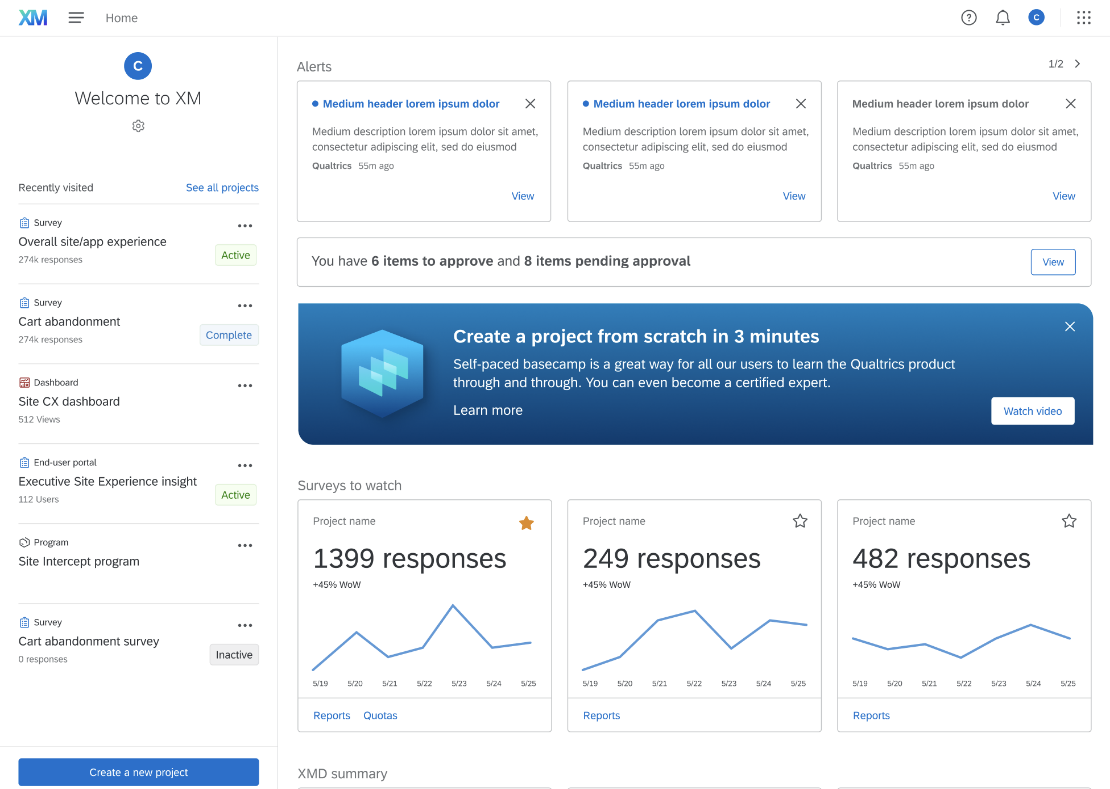Open Reports for 1399 responses project

pos(331,715)
